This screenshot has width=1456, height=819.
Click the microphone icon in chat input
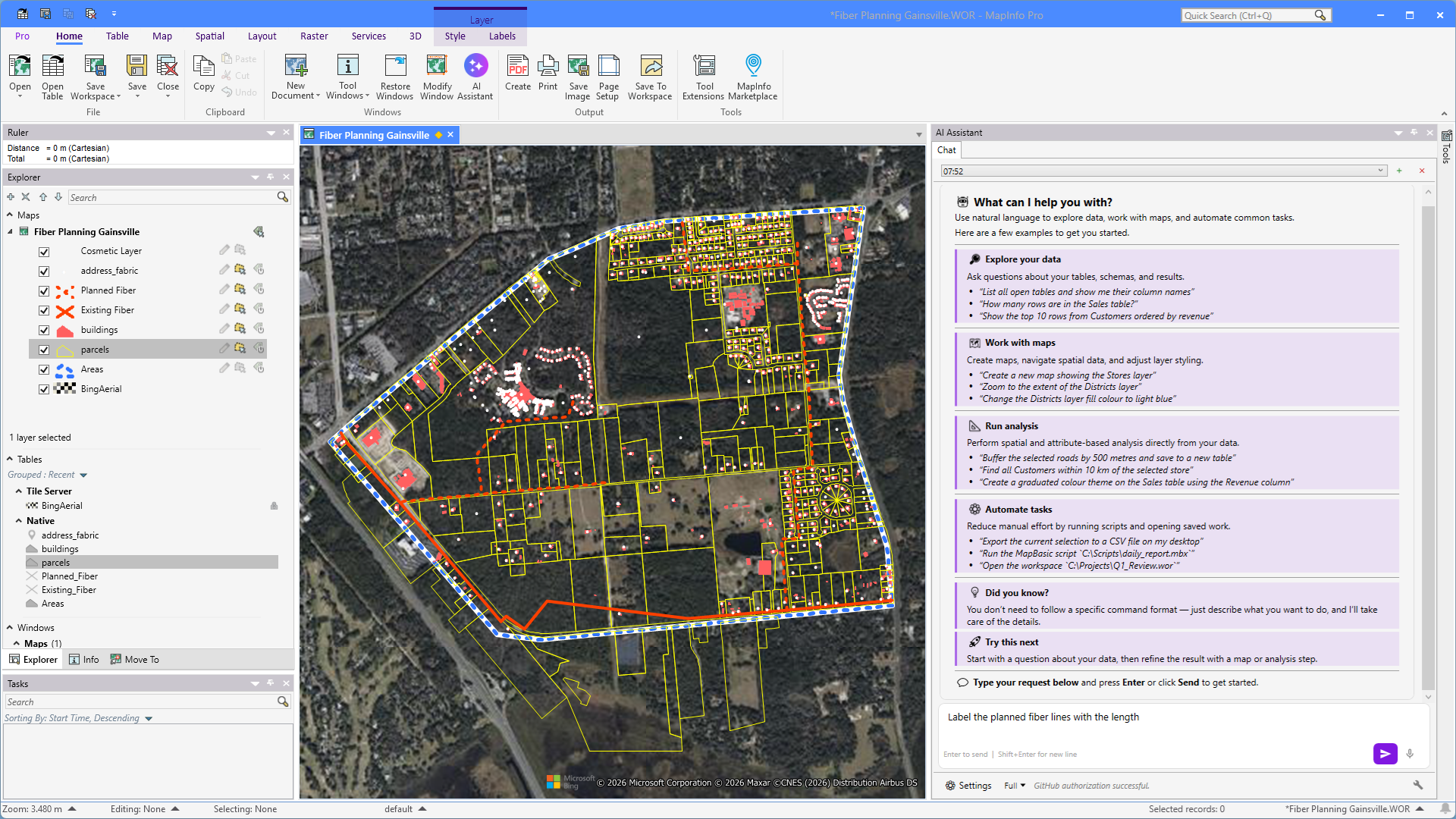click(x=1410, y=754)
